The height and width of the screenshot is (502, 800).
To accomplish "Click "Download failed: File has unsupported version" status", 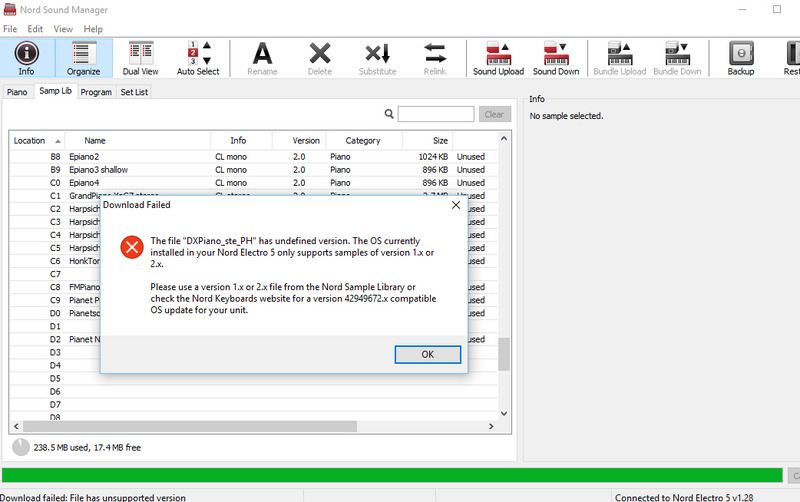I will (93, 497).
